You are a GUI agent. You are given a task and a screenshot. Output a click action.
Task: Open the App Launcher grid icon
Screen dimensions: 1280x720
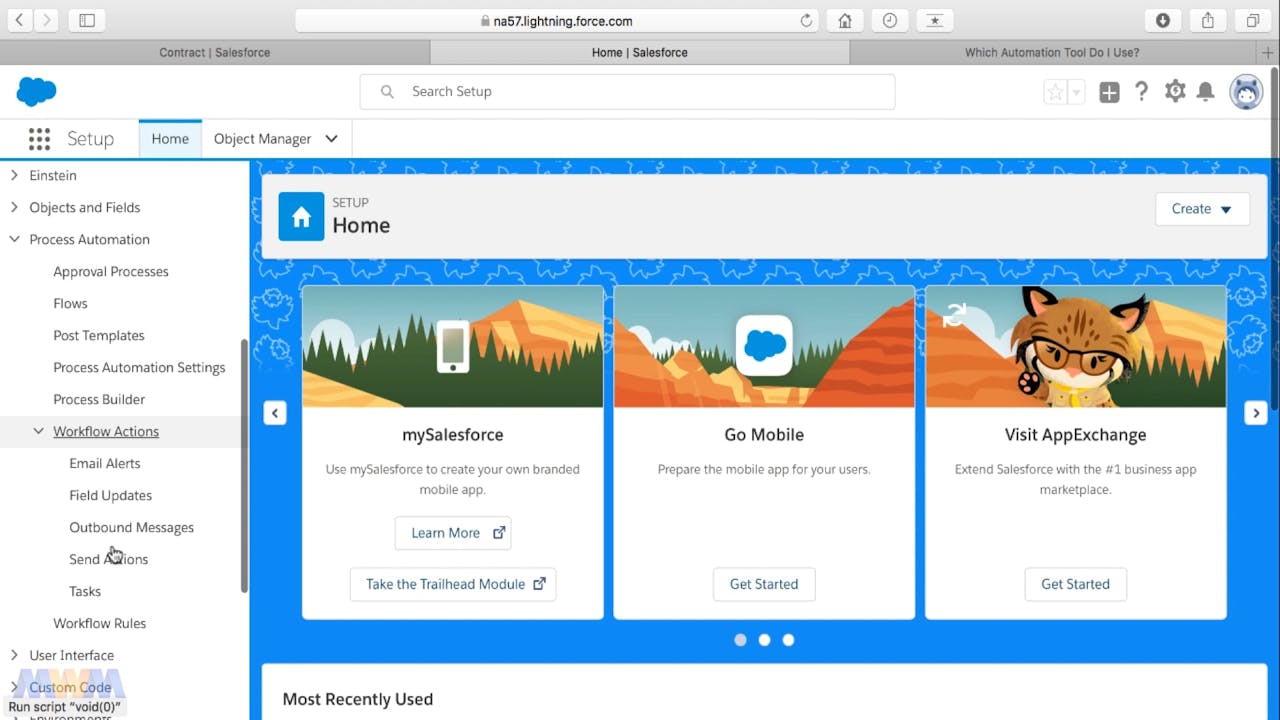[39, 139]
